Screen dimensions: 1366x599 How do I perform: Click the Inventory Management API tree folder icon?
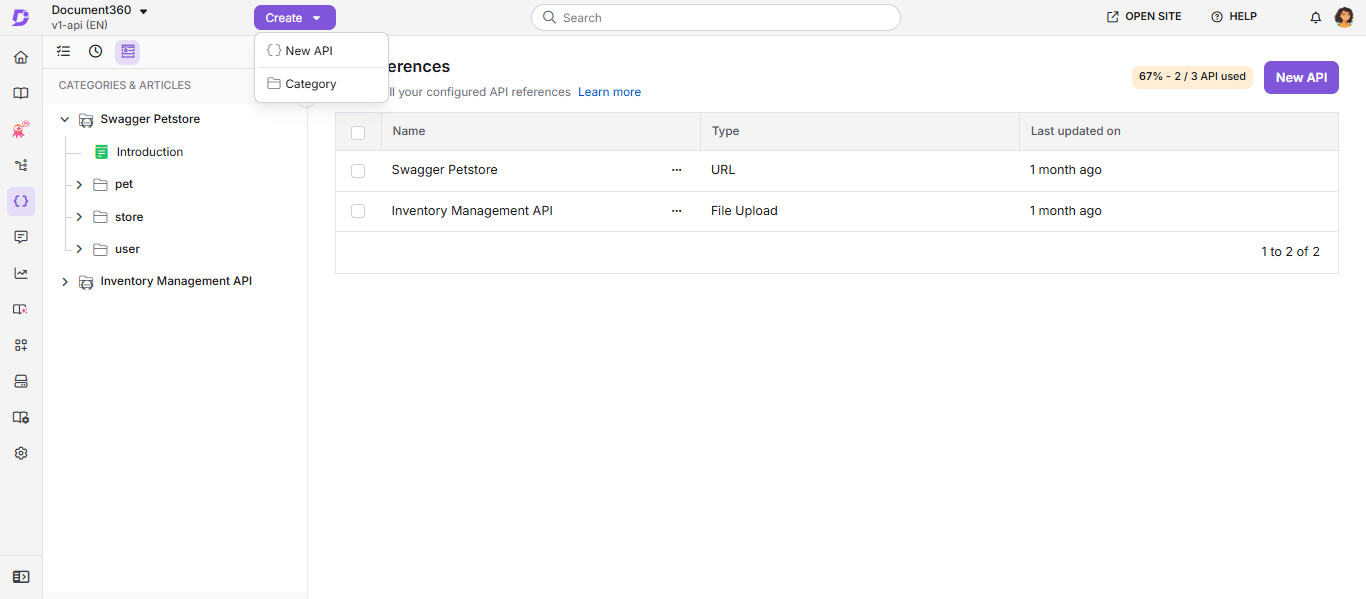(86, 282)
